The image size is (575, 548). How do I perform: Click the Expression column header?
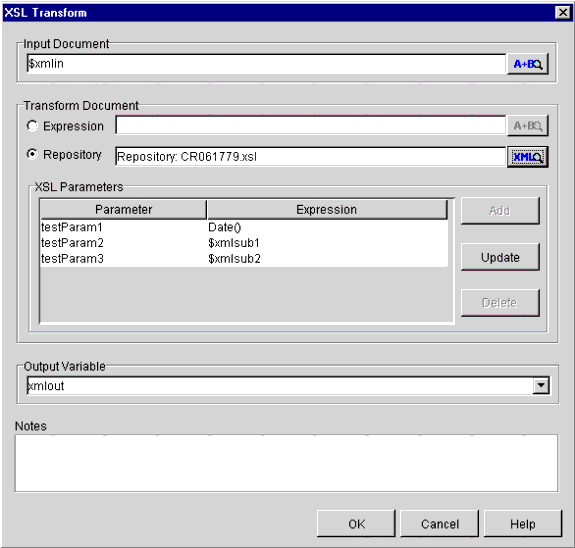(327, 209)
